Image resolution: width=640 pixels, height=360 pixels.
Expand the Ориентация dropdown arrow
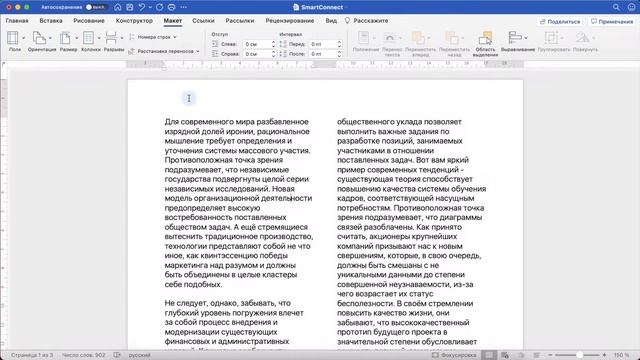click(50, 38)
